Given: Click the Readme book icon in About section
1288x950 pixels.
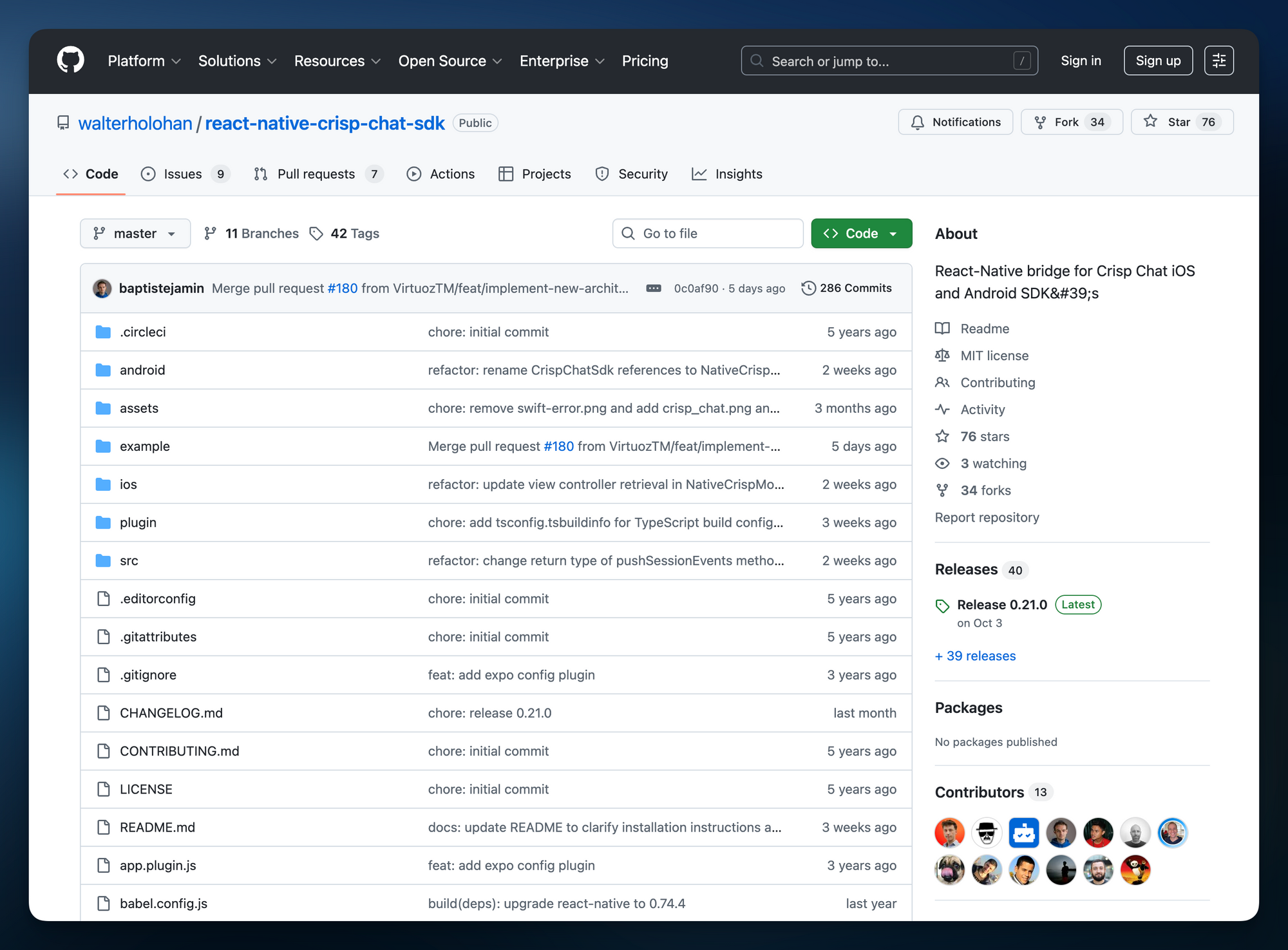Looking at the screenshot, I should coord(942,328).
